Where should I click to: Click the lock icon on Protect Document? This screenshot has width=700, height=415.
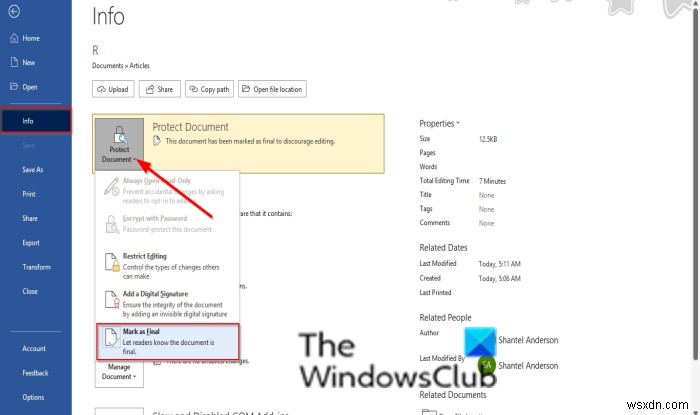tap(120, 134)
